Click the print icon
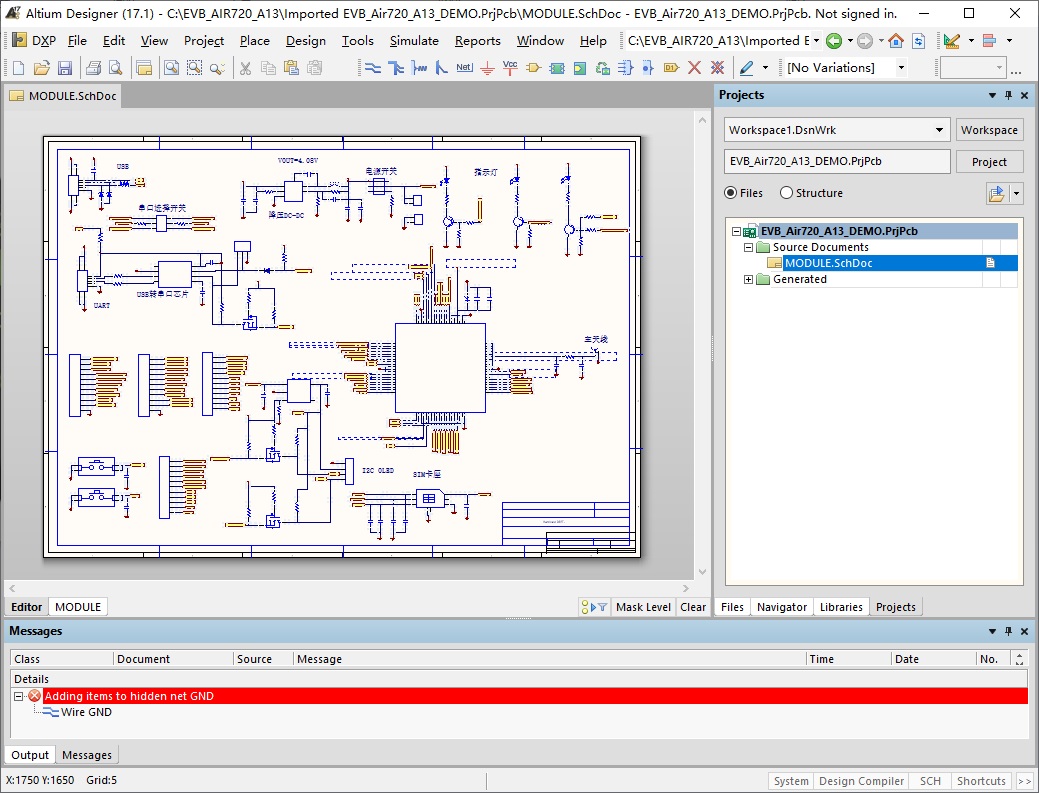This screenshot has width=1039, height=793. (93, 68)
